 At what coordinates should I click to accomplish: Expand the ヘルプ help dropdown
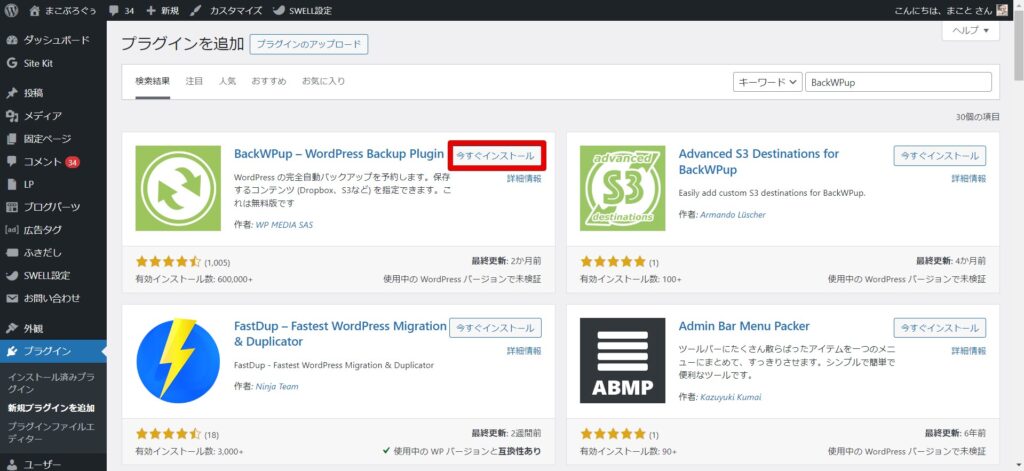pos(970,31)
